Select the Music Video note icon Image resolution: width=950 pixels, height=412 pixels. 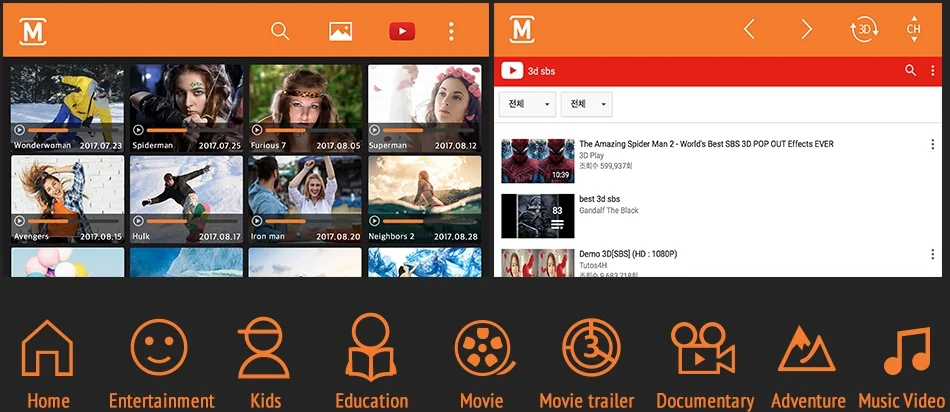pos(906,350)
